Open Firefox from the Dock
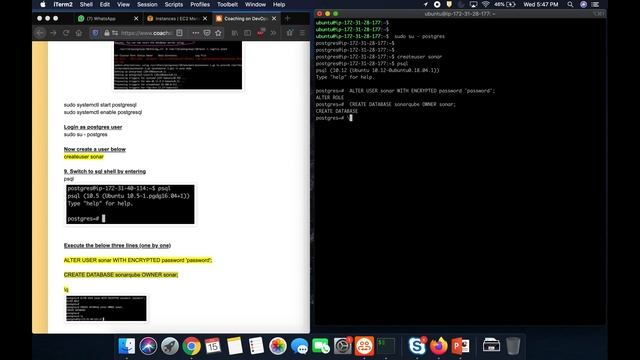The height and width of the screenshot is (360, 640). pyautogui.click(x=438, y=346)
